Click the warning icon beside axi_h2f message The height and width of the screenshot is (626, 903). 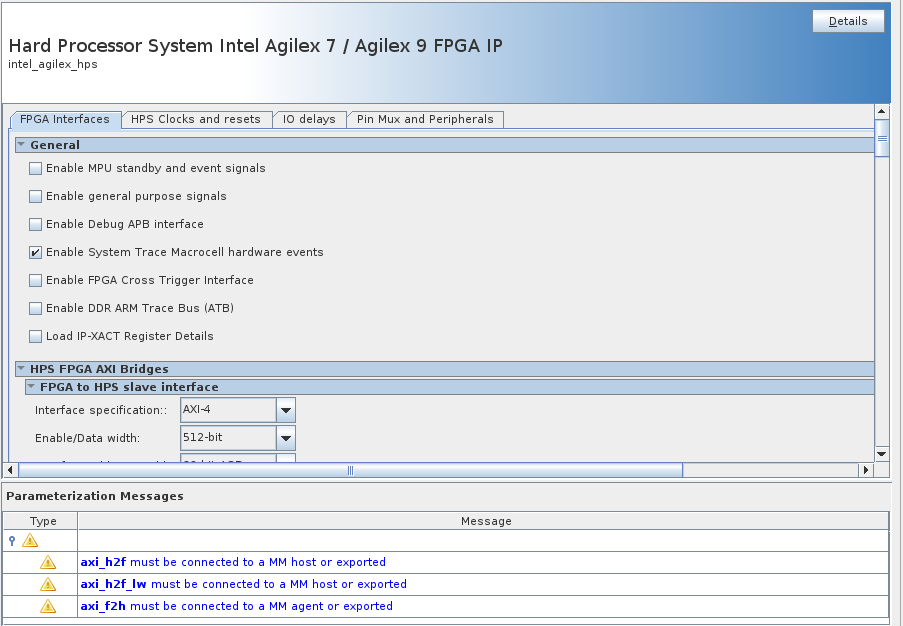[48, 563]
